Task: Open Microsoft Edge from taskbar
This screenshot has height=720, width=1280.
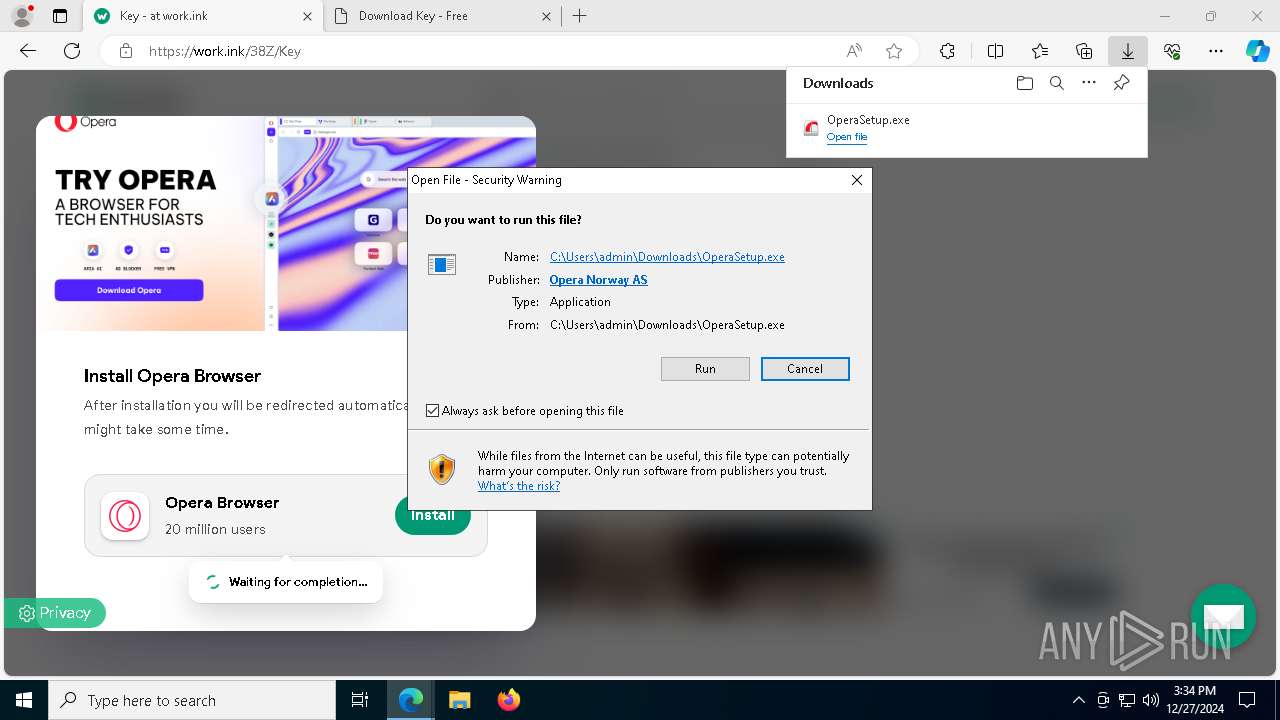Action: (411, 700)
